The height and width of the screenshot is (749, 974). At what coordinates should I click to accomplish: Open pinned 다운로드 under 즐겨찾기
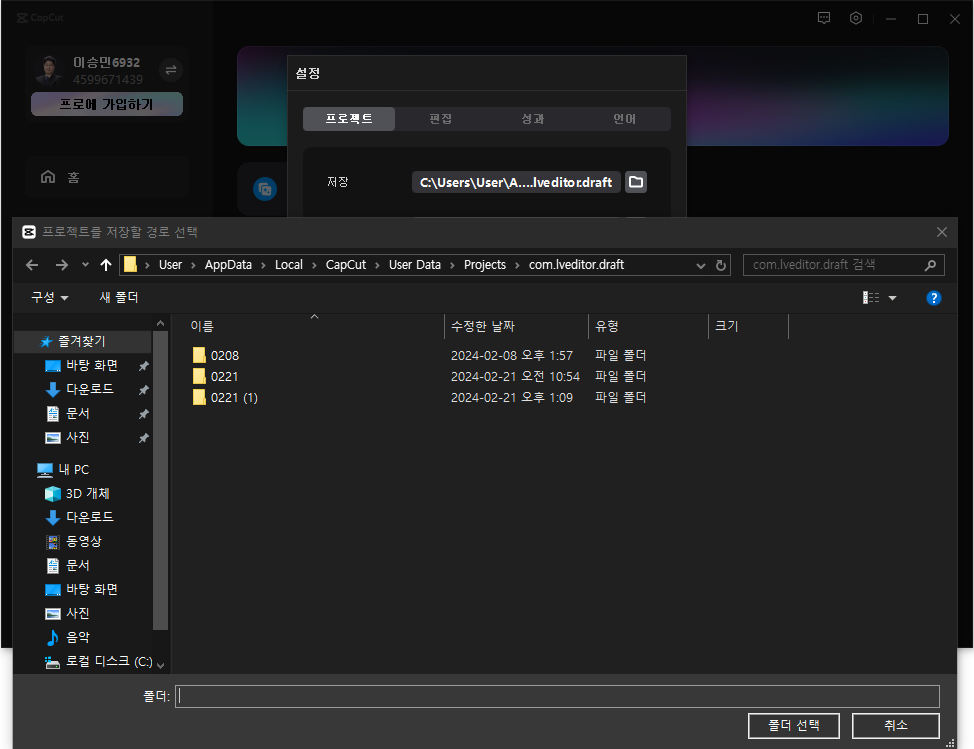(x=90, y=389)
